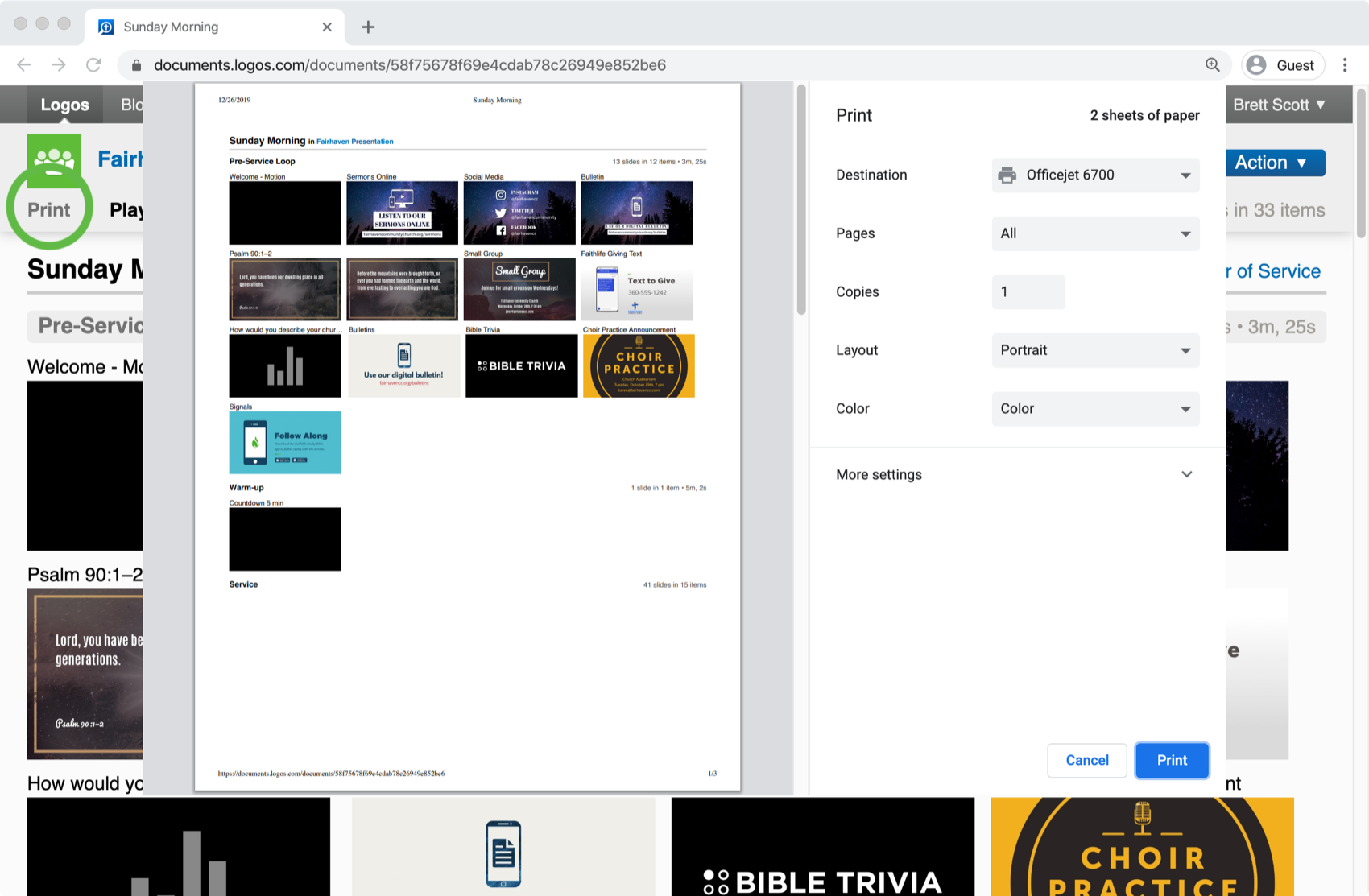
Task: Click the Play link beside Print
Action: [126, 209]
